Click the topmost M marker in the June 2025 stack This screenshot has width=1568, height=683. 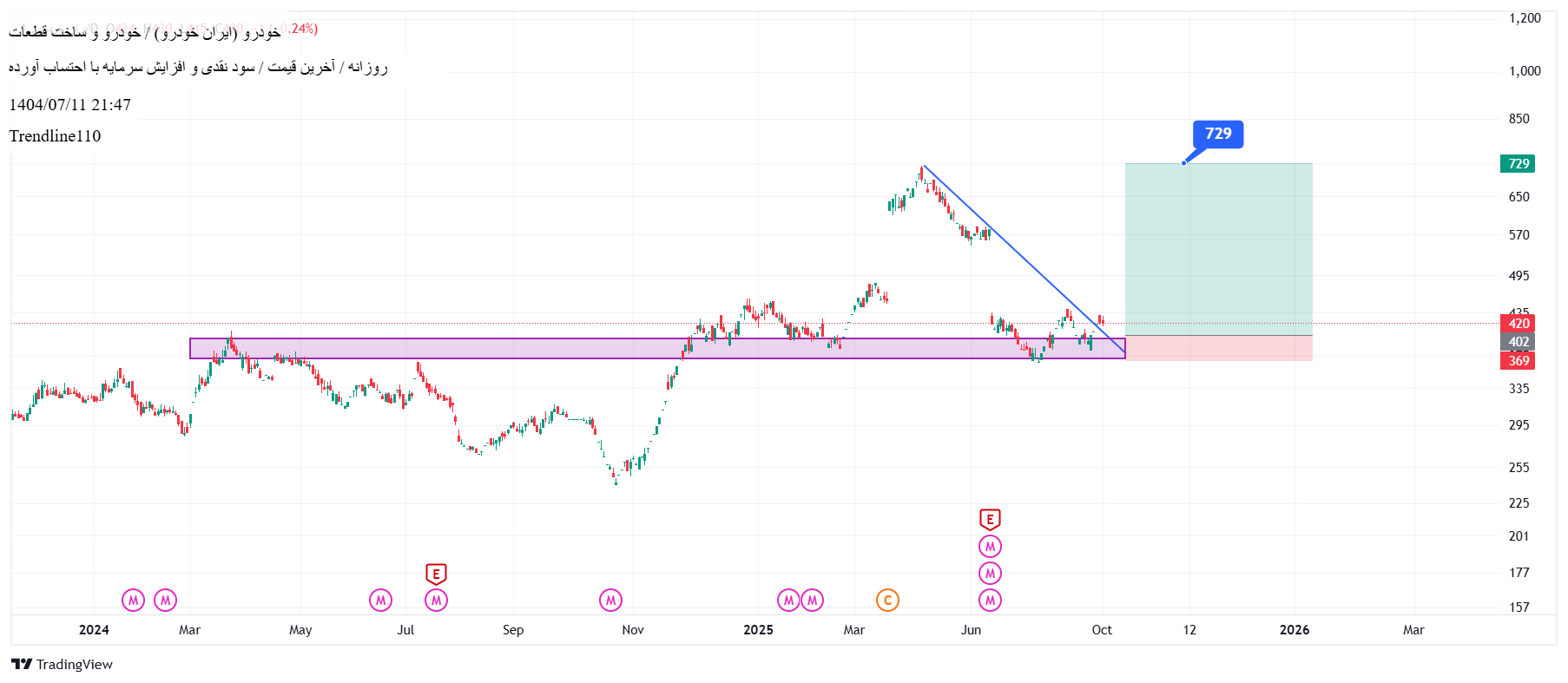click(990, 546)
